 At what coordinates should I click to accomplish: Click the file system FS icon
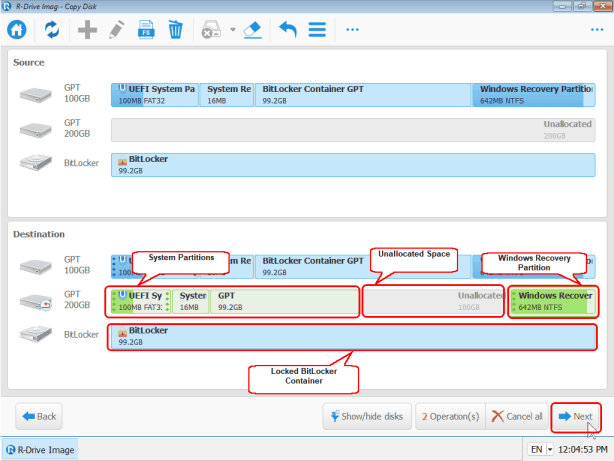tap(146, 29)
